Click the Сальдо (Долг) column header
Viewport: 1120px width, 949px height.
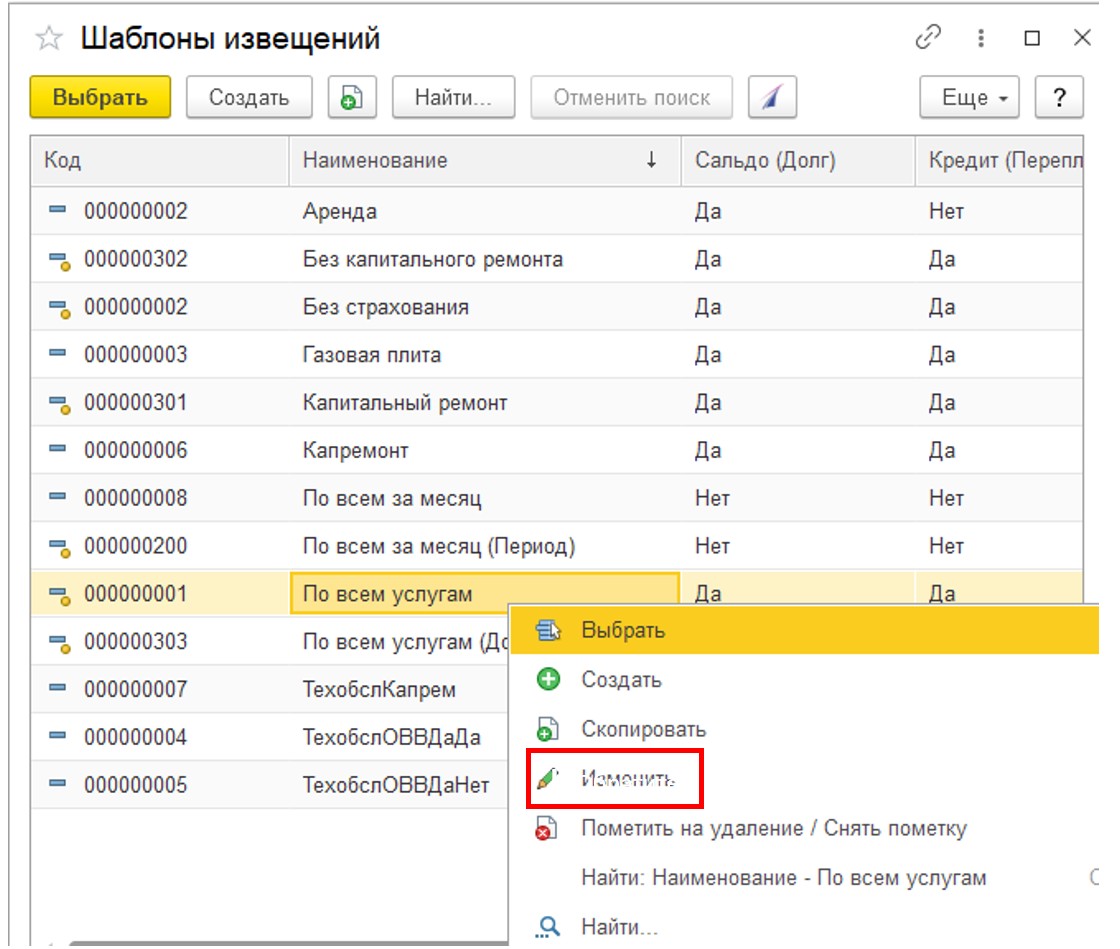[x=798, y=160]
